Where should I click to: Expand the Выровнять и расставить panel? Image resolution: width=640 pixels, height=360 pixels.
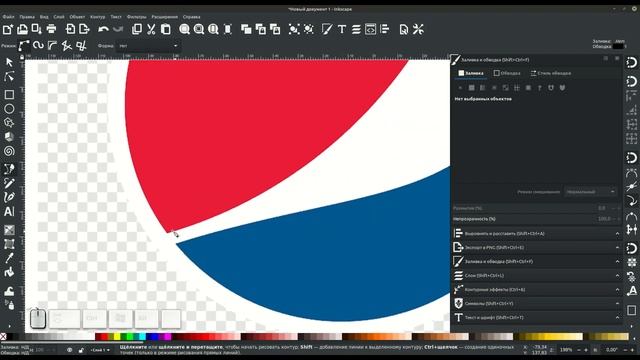(x=537, y=233)
